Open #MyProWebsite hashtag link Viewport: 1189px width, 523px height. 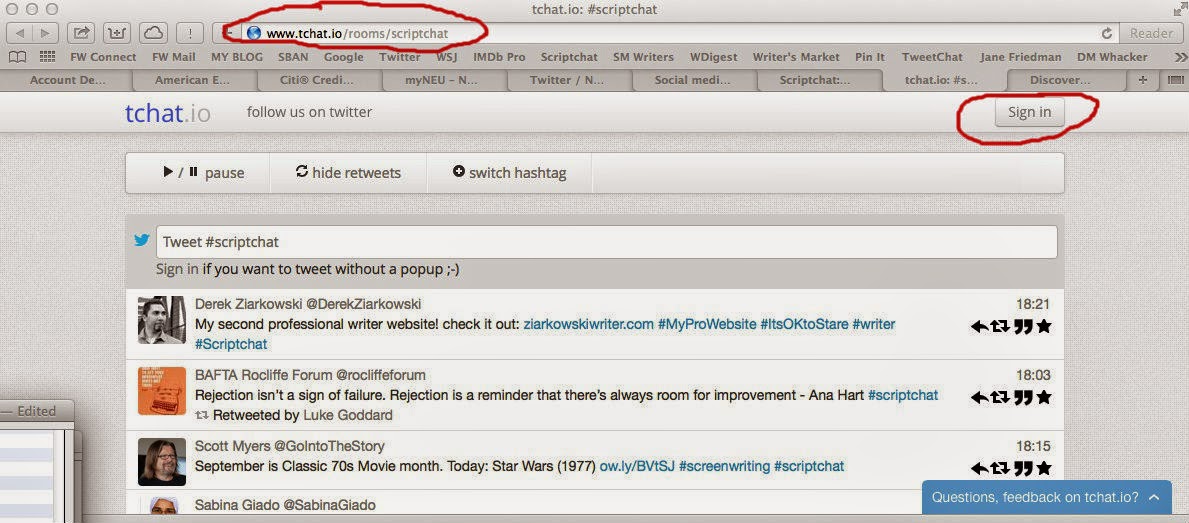[707, 324]
